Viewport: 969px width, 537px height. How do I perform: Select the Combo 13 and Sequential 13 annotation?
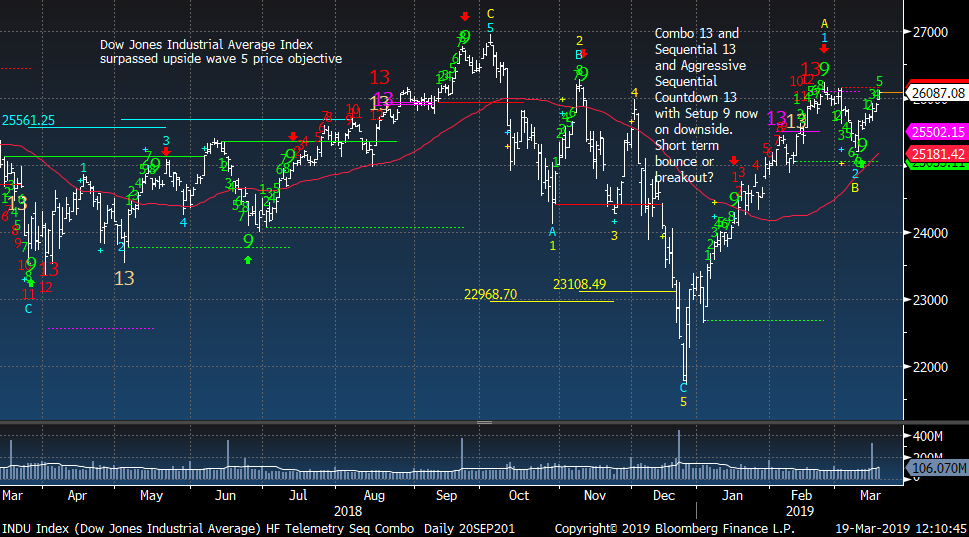coord(706,105)
